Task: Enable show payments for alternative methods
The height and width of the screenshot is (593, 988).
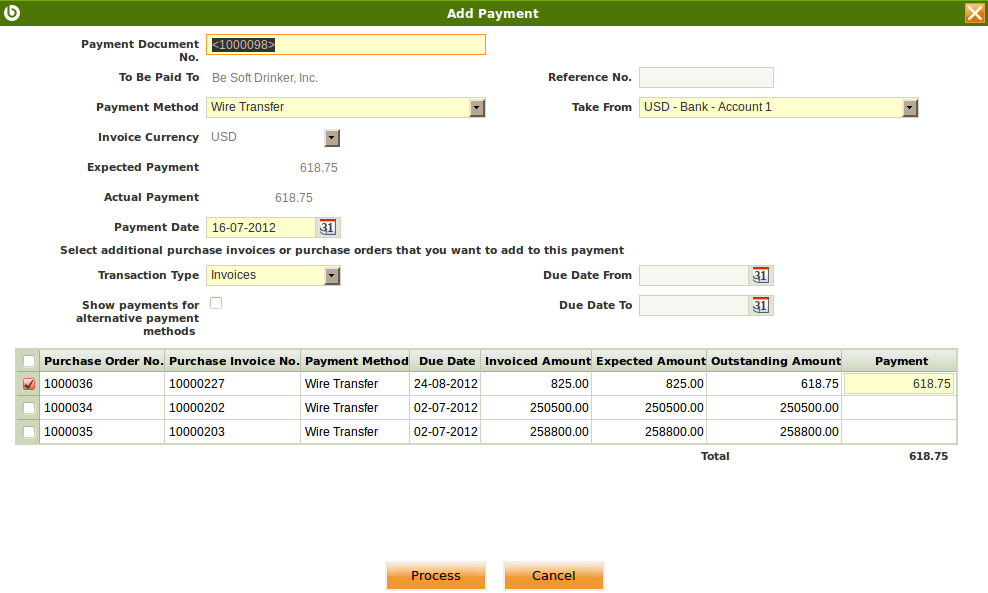Action: point(216,303)
